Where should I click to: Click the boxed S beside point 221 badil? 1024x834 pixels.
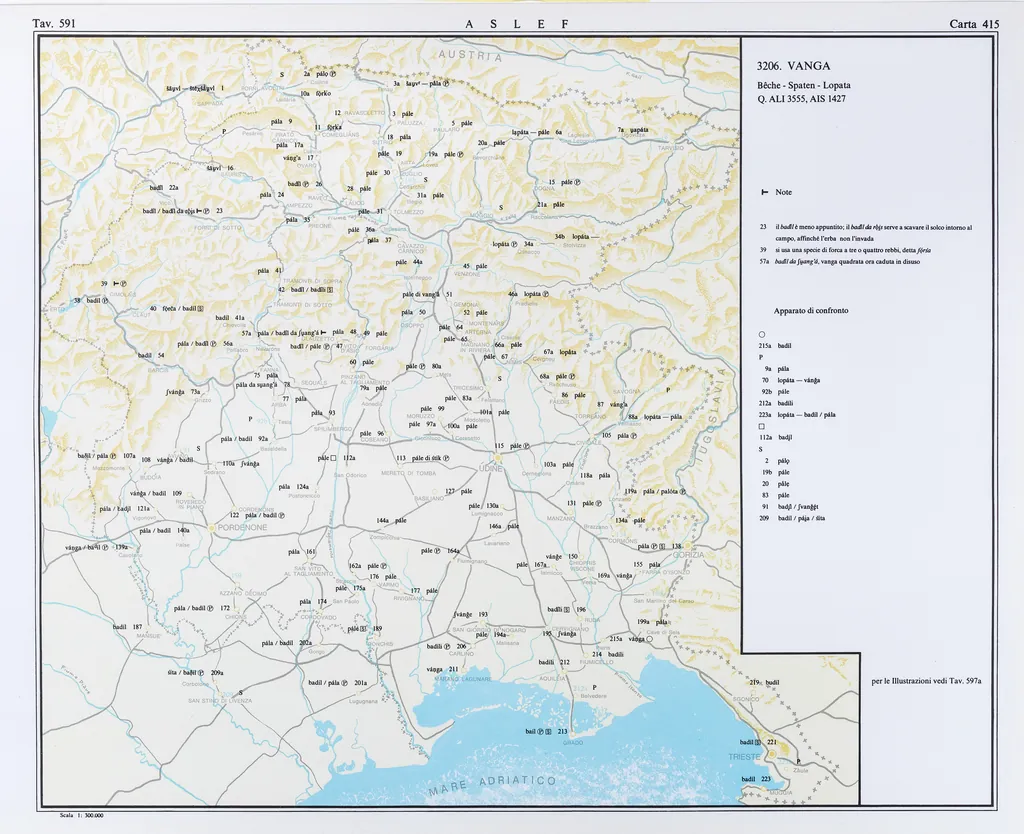pyautogui.click(x=759, y=742)
